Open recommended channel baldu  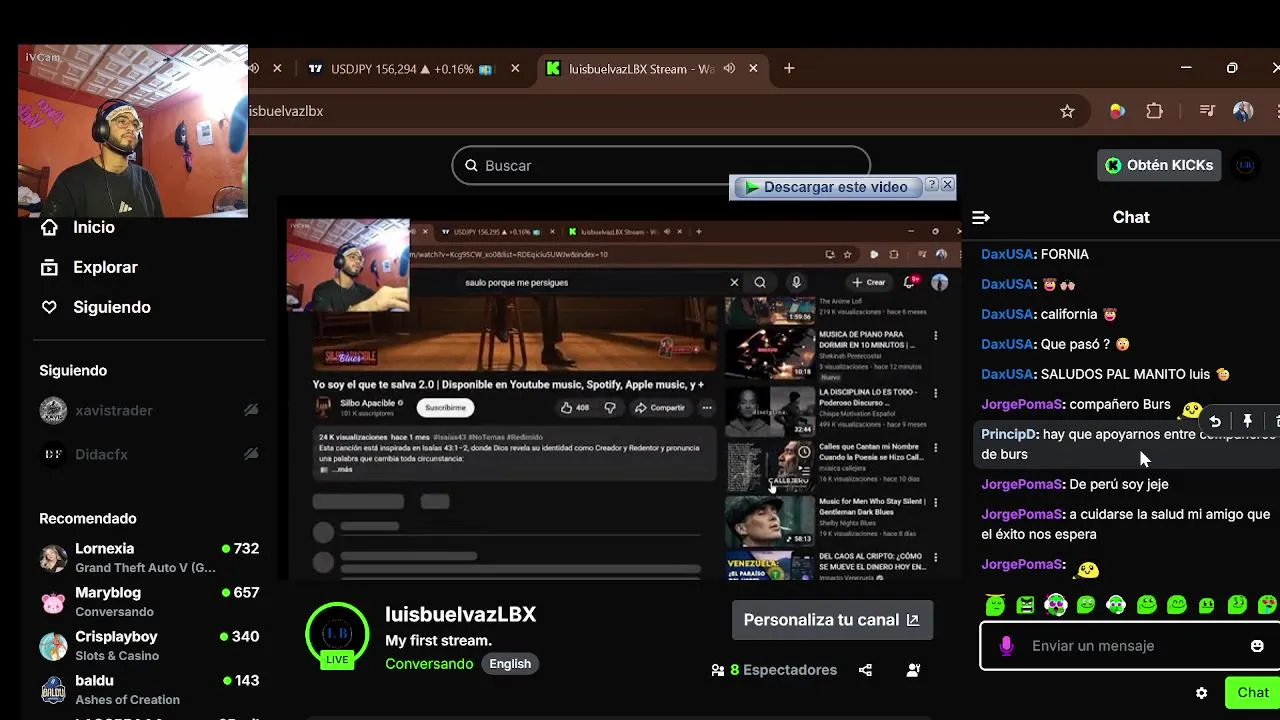click(x=150, y=689)
